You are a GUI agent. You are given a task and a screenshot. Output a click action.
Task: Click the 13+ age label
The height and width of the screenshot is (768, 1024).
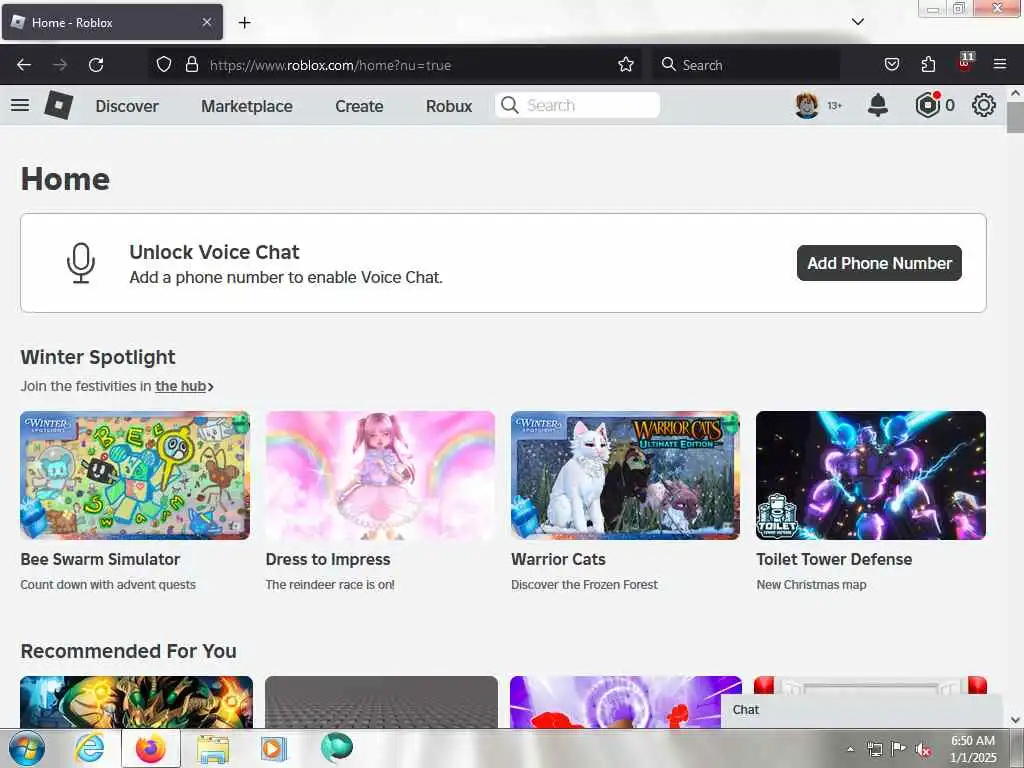(x=835, y=105)
